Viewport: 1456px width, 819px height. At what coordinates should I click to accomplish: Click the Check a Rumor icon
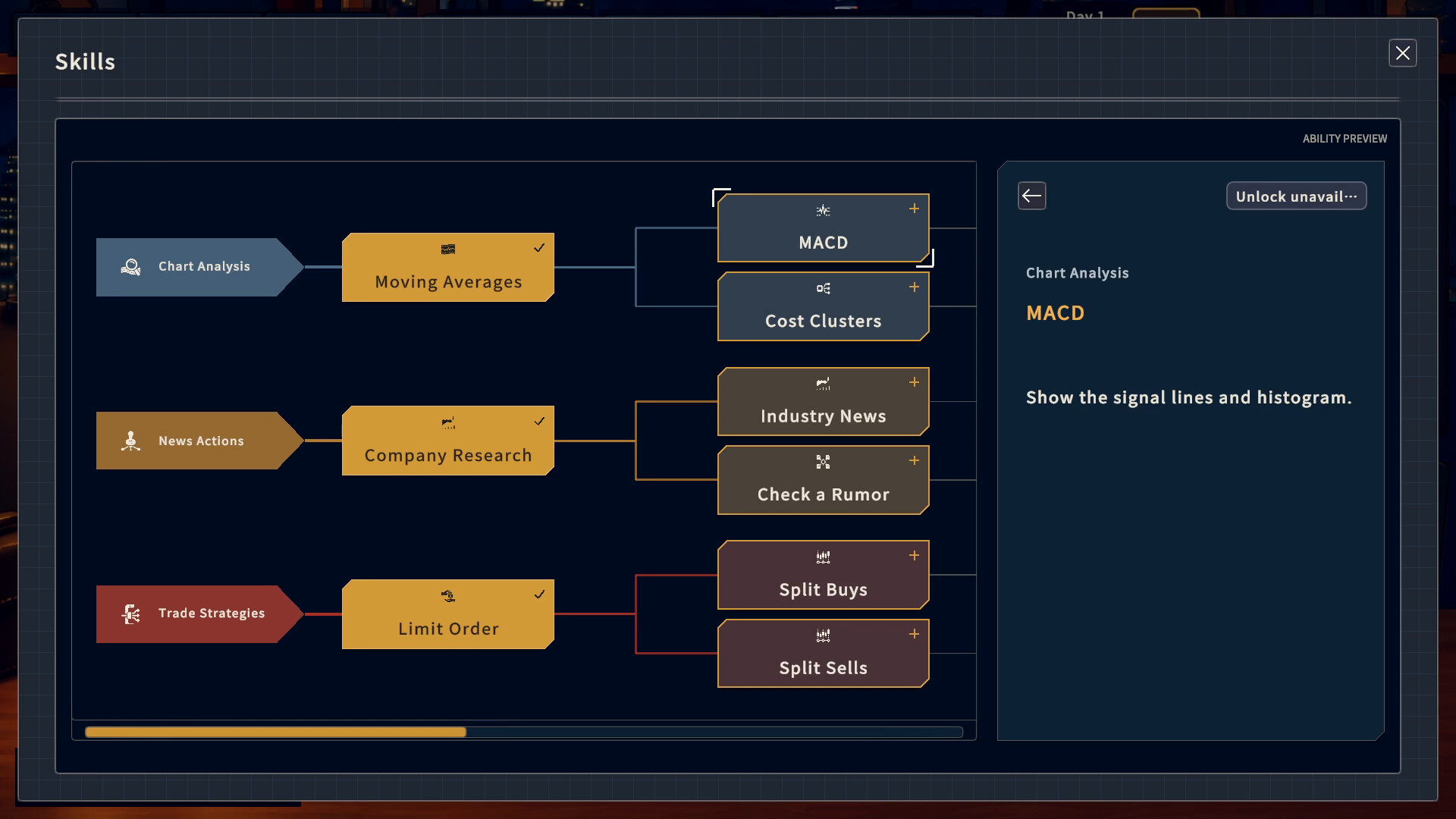(823, 462)
